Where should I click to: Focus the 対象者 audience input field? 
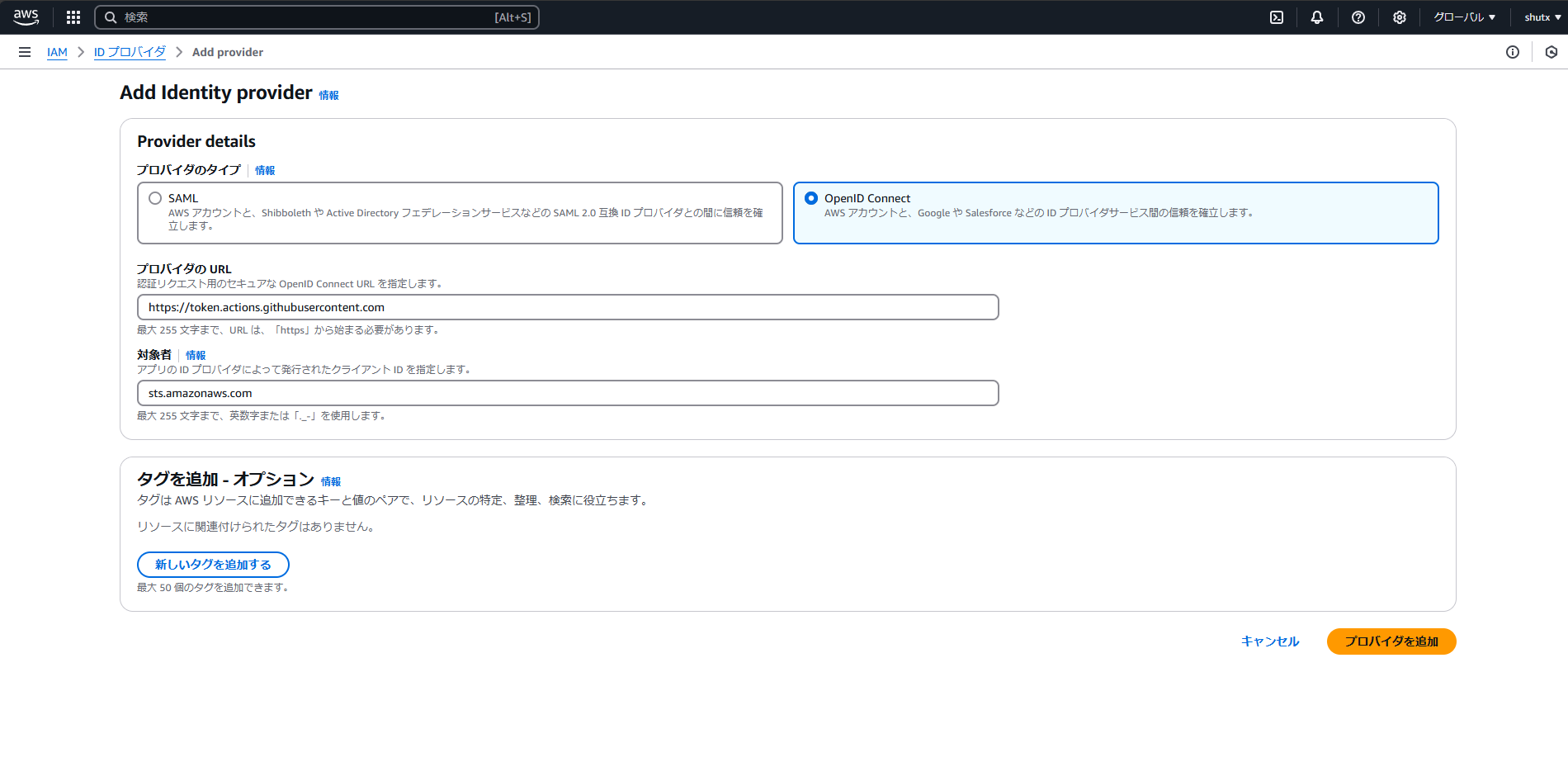click(x=568, y=393)
